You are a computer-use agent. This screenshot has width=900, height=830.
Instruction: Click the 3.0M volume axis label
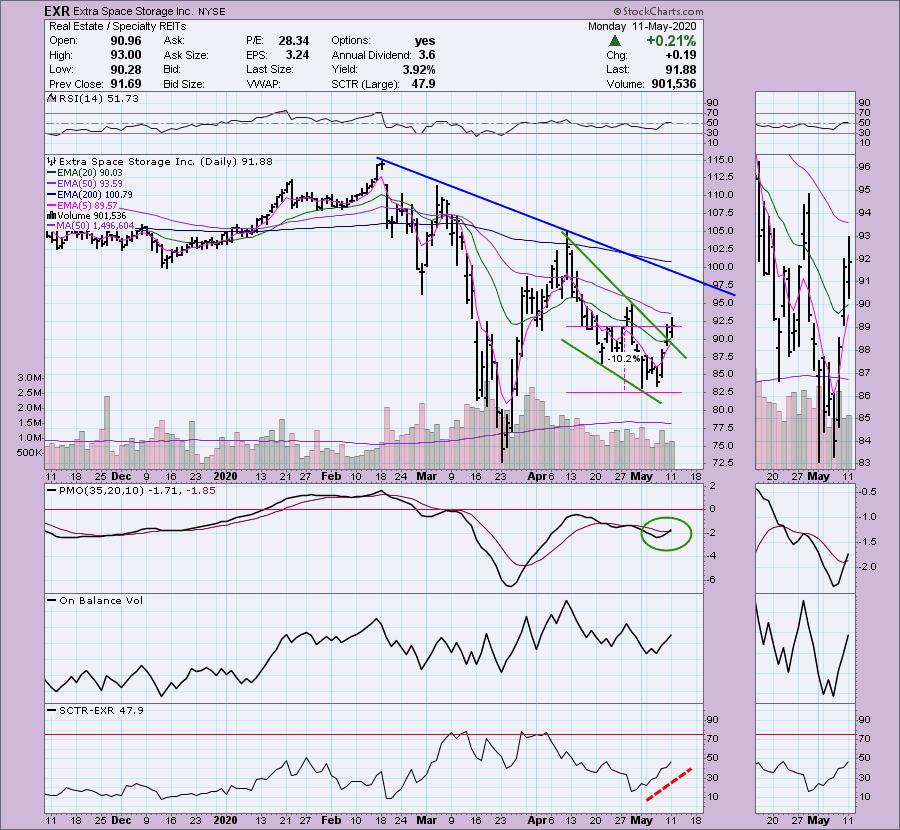click(x=30, y=378)
